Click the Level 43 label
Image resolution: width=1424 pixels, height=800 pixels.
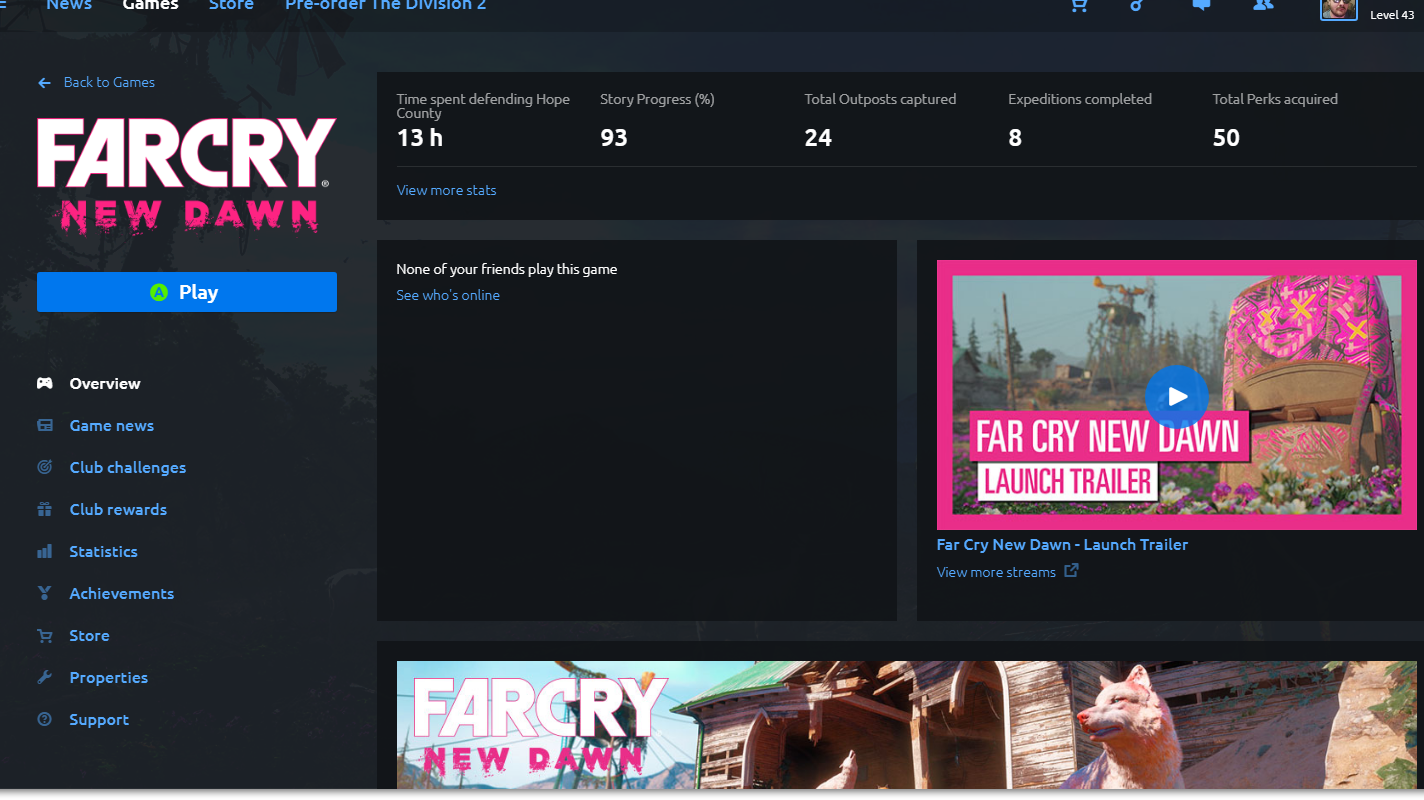coord(1392,15)
